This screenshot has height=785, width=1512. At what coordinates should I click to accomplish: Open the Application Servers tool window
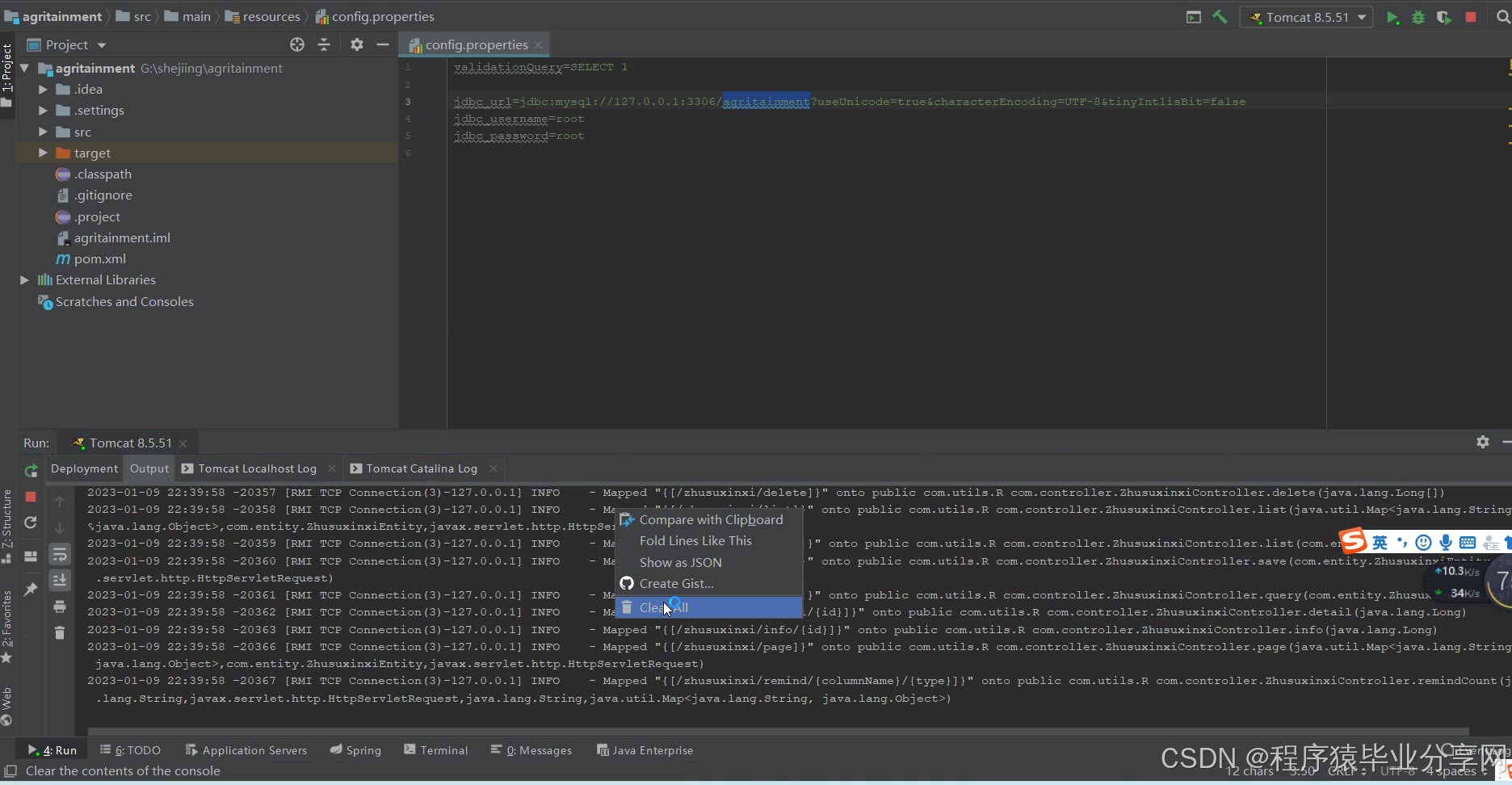point(246,750)
